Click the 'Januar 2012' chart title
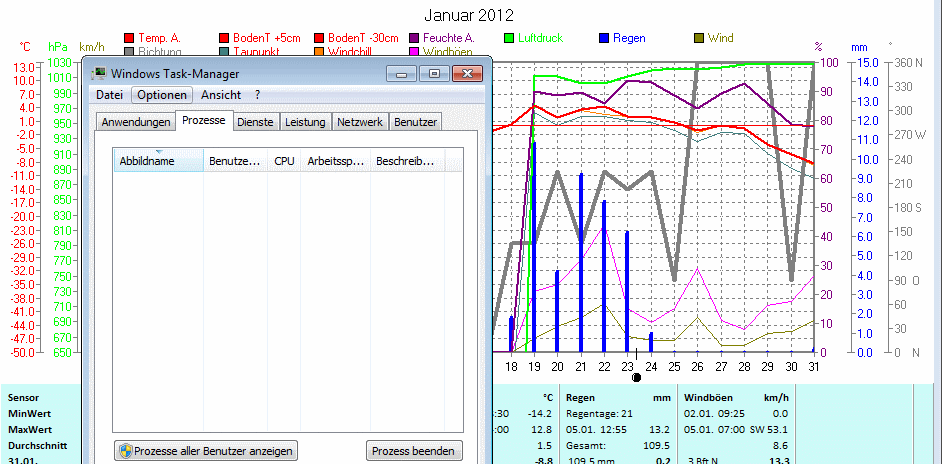 (469, 15)
